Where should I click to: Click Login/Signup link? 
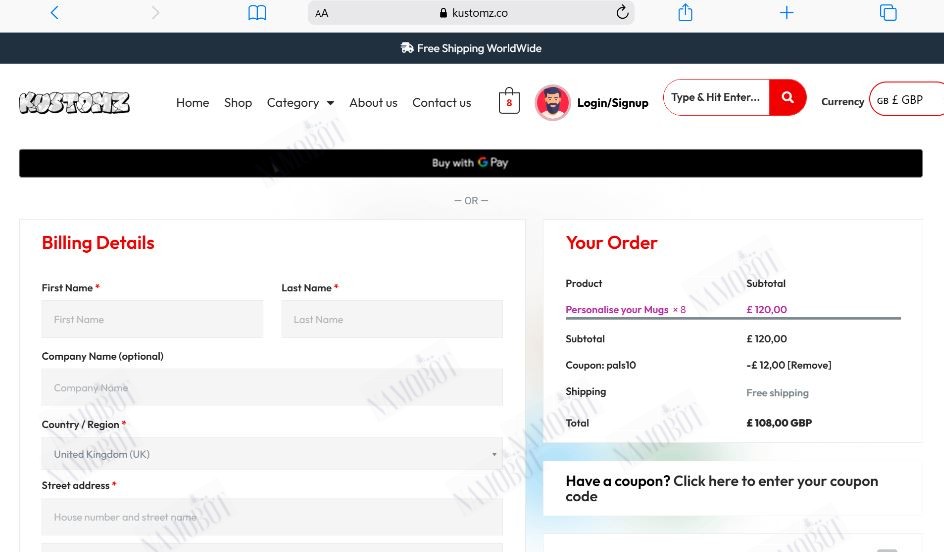pyautogui.click(x=613, y=103)
